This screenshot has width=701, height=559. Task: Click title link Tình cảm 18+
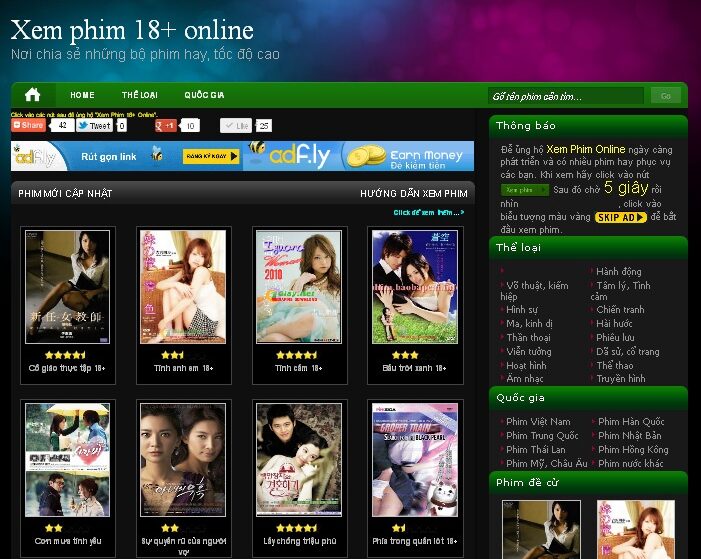click(298, 368)
